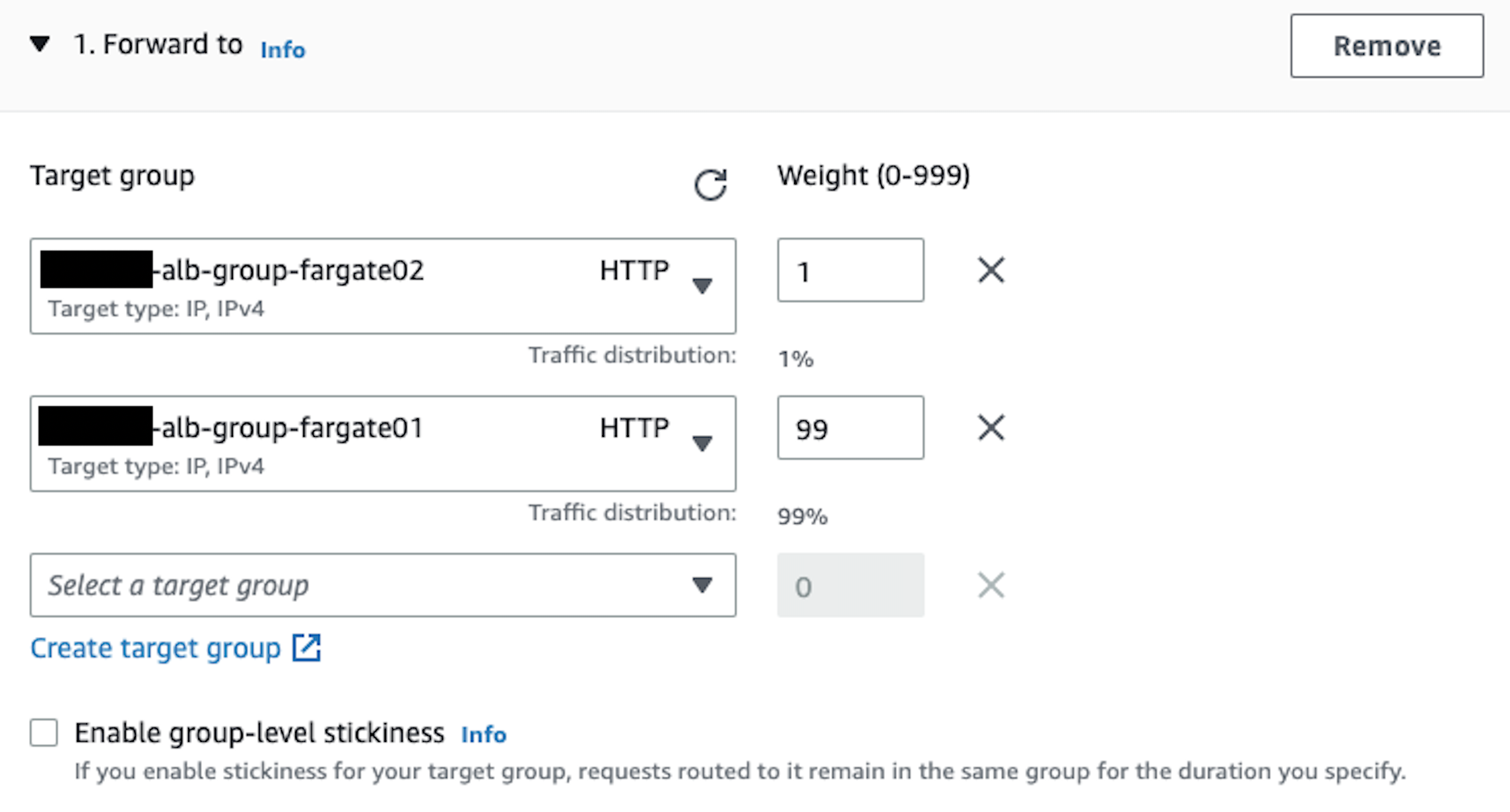Viewport: 1510px width, 812px height.
Task: Click the weight field containing 1
Action: 850,270
